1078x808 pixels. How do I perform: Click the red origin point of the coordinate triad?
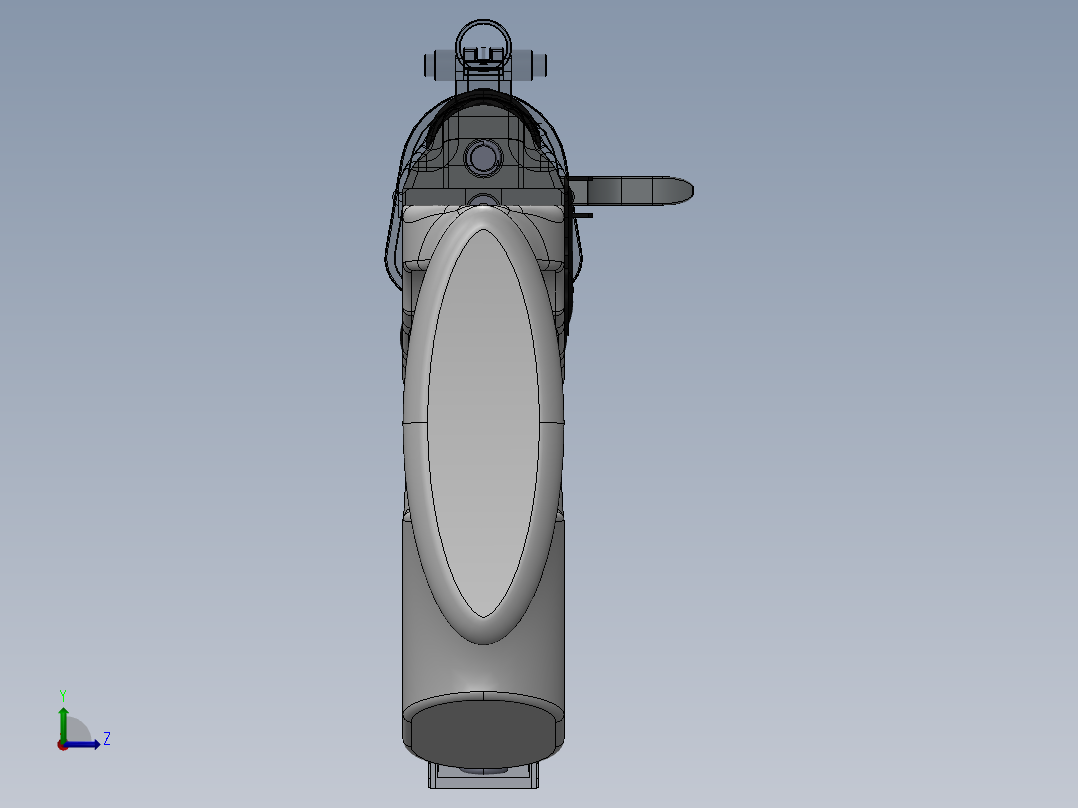pos(62,745)
